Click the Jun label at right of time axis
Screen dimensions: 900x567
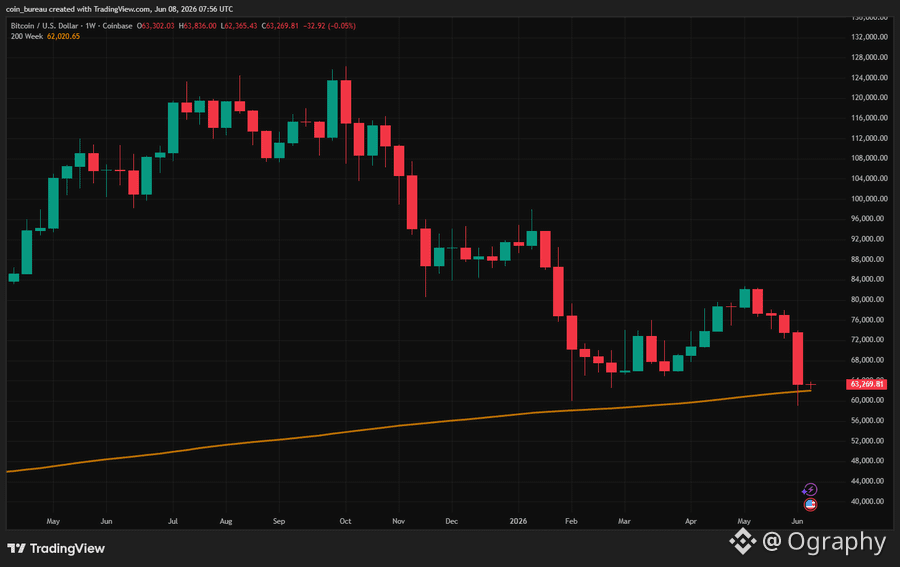point(797,521)
